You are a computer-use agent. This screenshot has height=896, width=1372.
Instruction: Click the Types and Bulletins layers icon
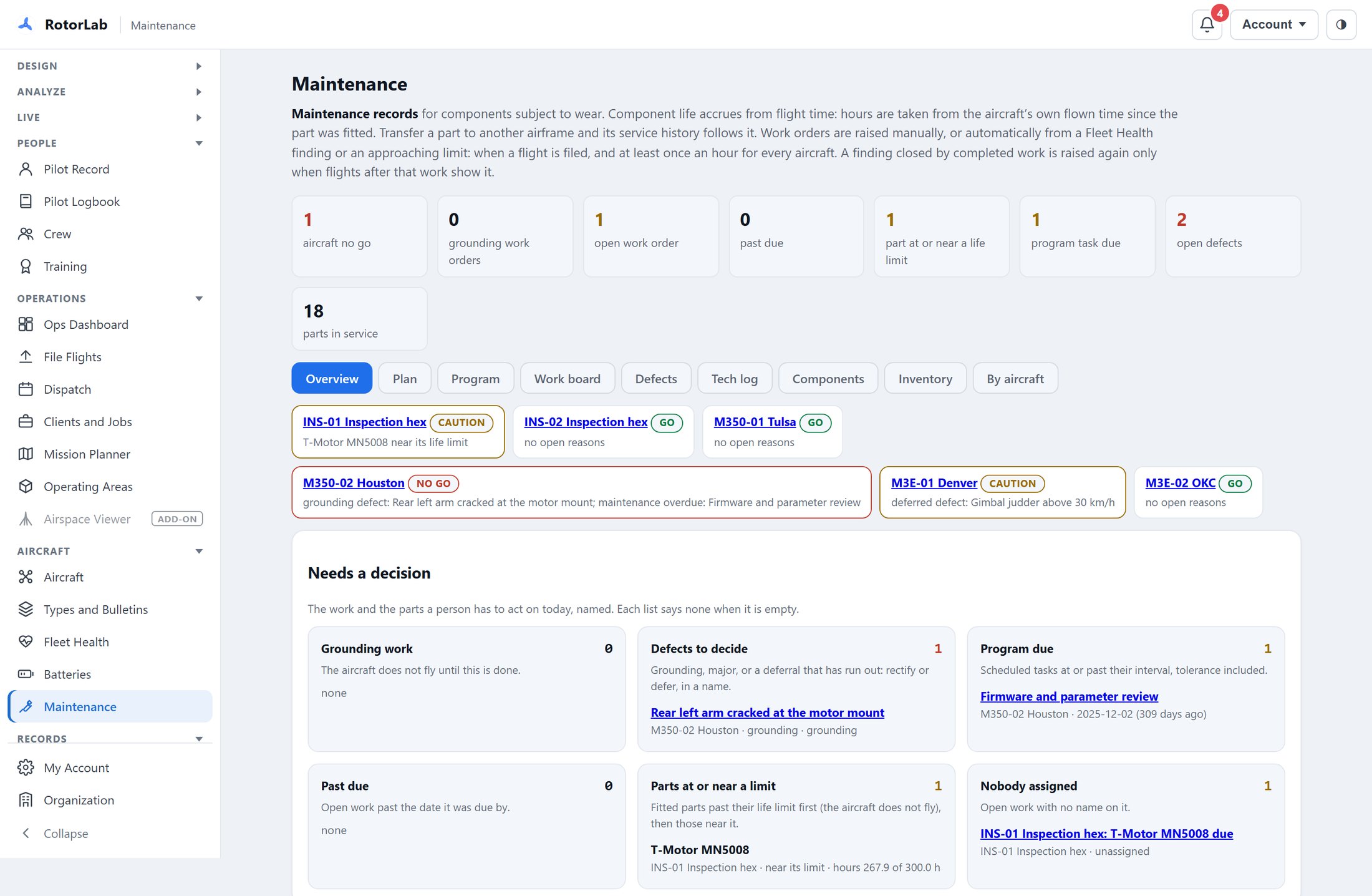(26, 610)
